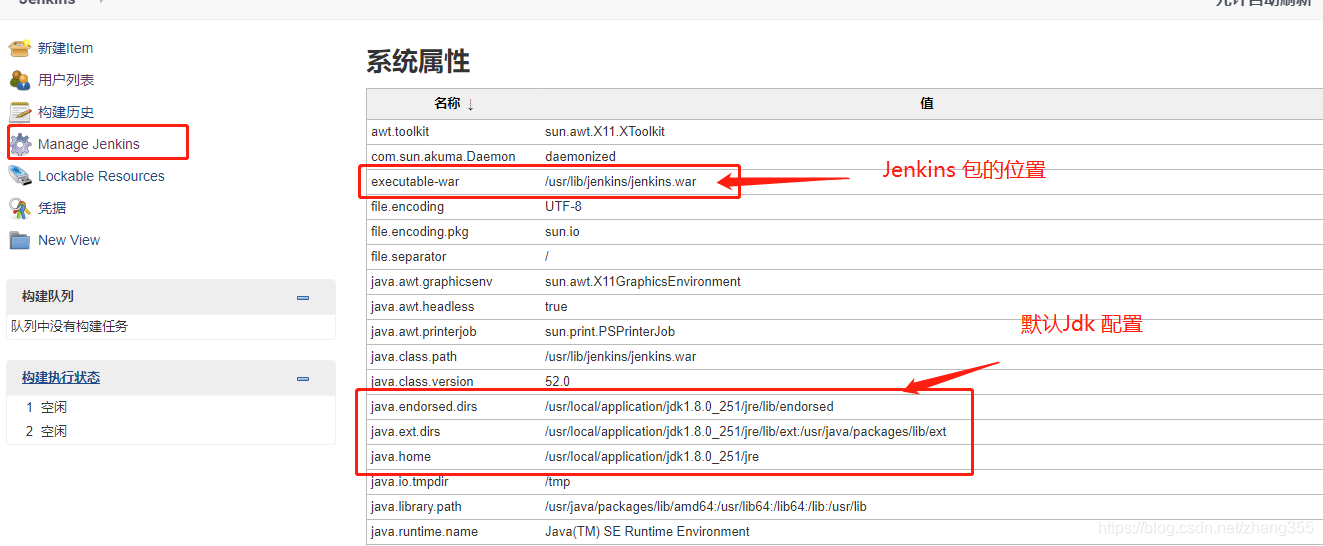Screen dimensions: 1323x546
Task: Select the jre/lib/endorsed path value
Action: [689, 406]
